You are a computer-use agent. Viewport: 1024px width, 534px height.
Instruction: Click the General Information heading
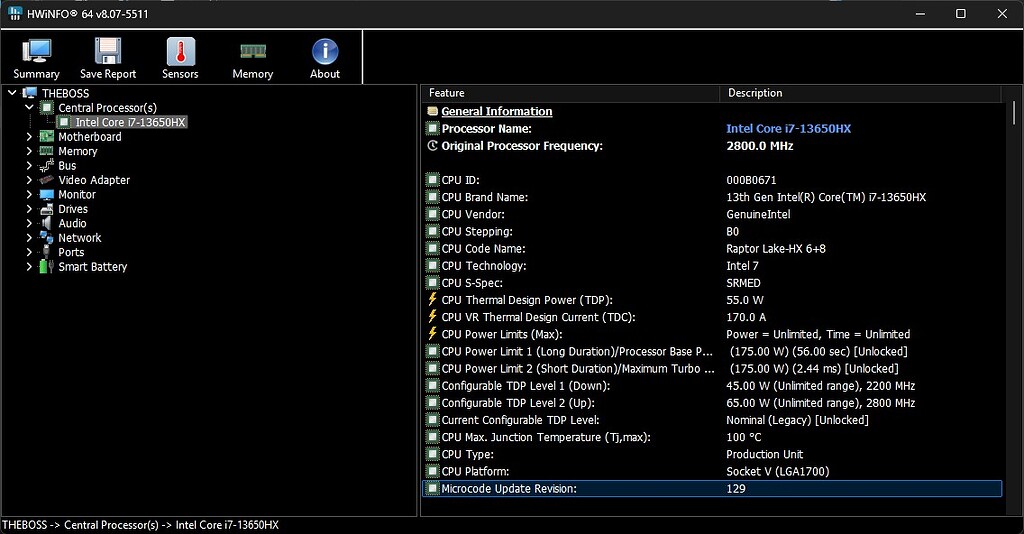(x=496, y=112)
